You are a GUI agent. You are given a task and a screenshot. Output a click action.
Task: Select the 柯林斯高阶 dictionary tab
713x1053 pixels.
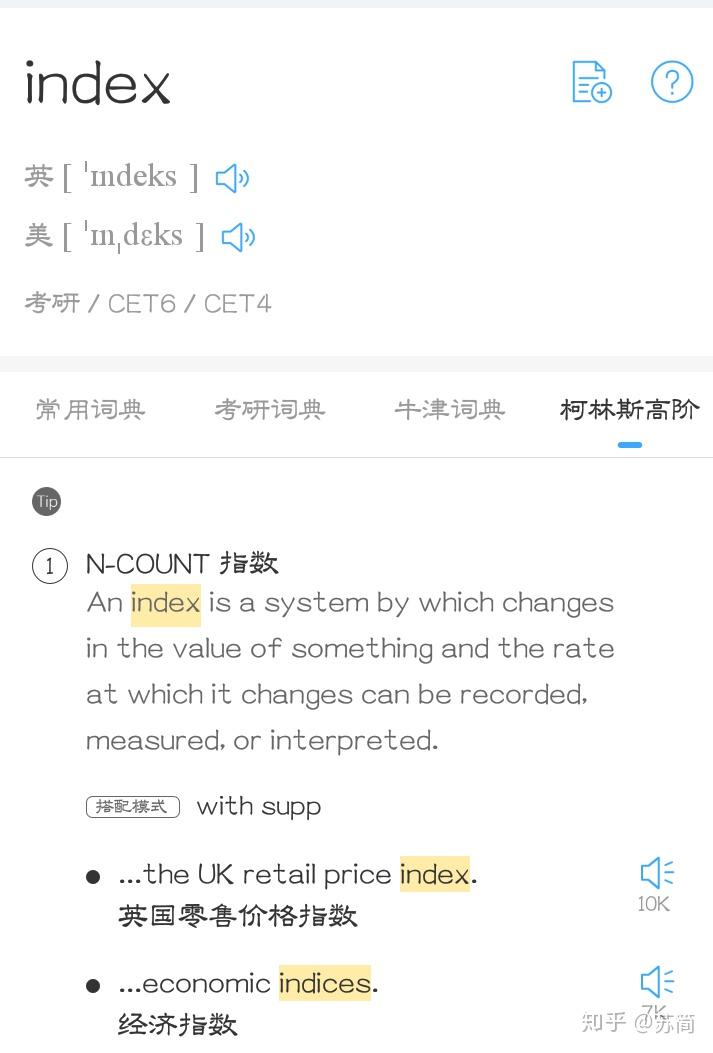coord(629,410)
